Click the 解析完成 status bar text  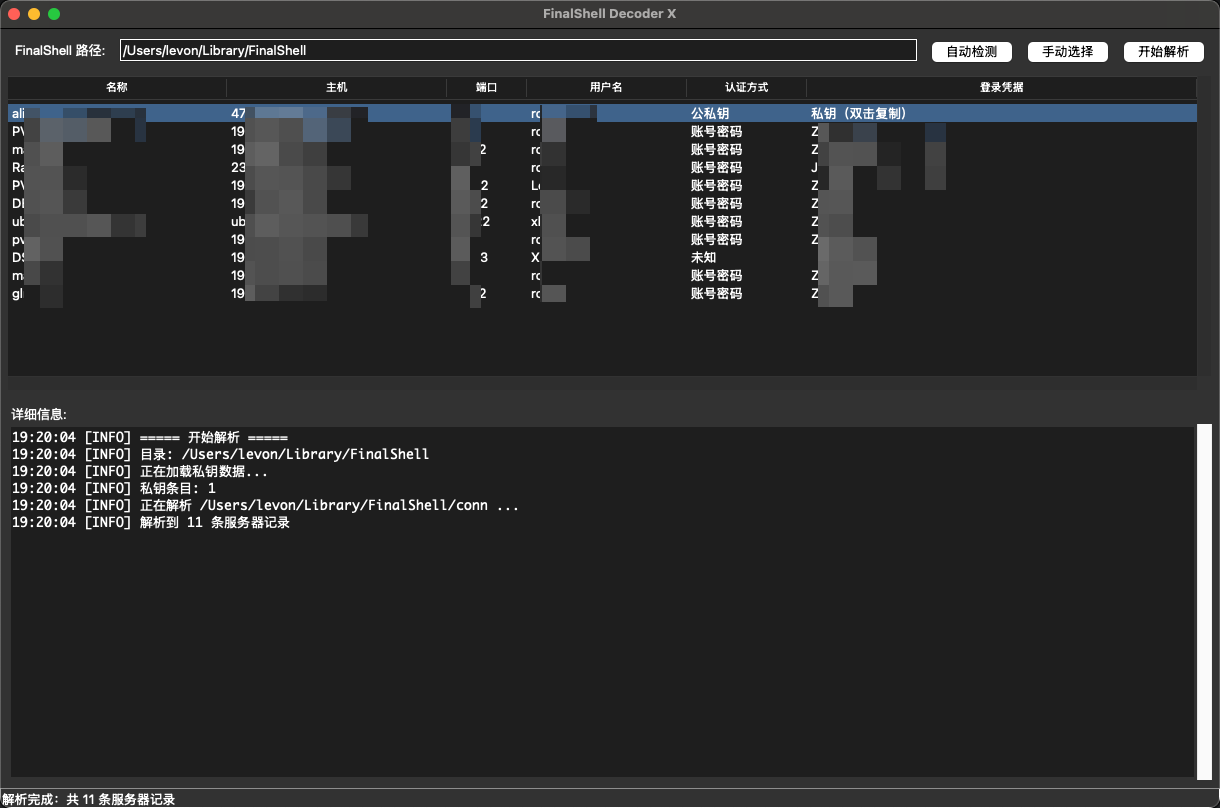click(88, 799)
